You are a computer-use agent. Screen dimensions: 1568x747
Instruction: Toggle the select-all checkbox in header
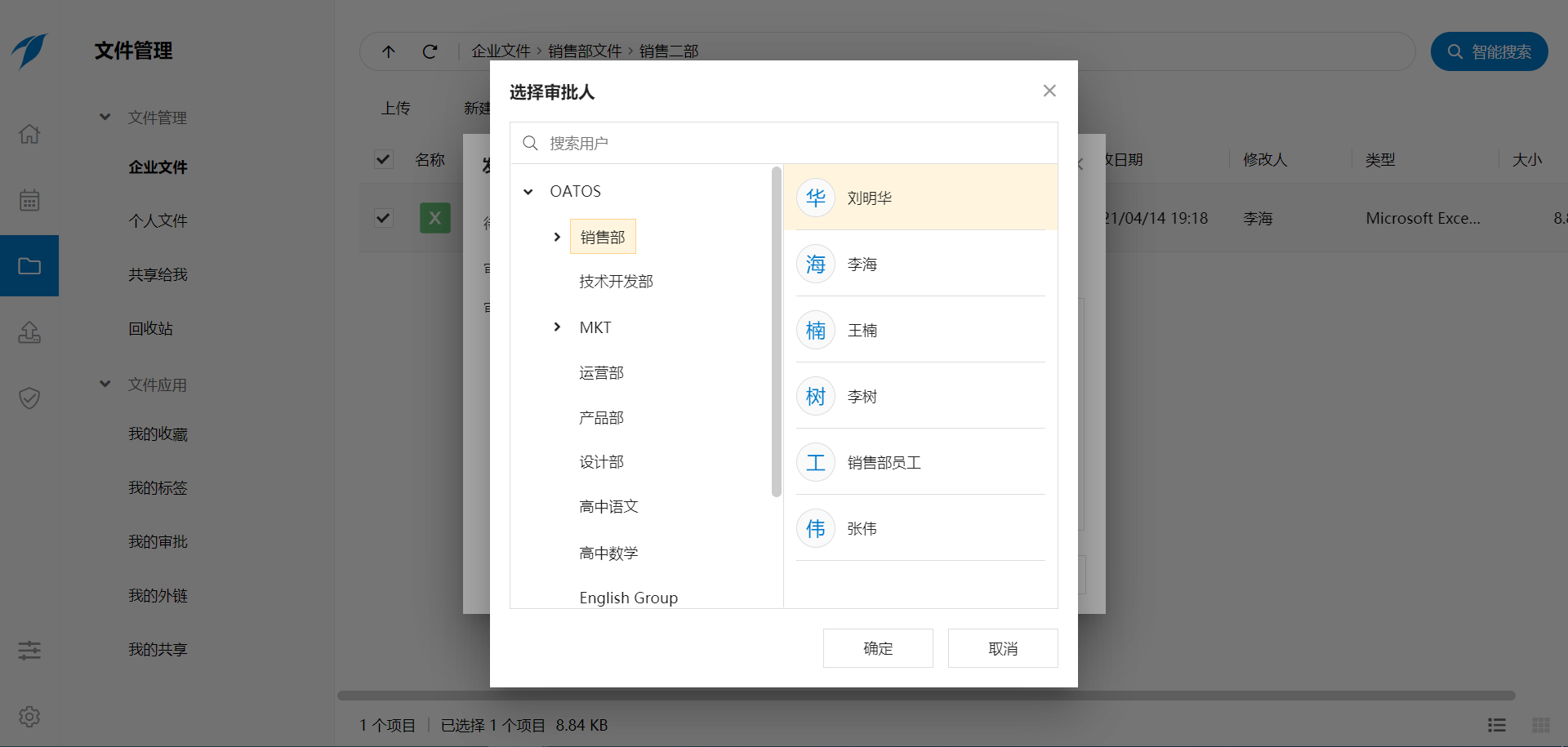[384, 159]
